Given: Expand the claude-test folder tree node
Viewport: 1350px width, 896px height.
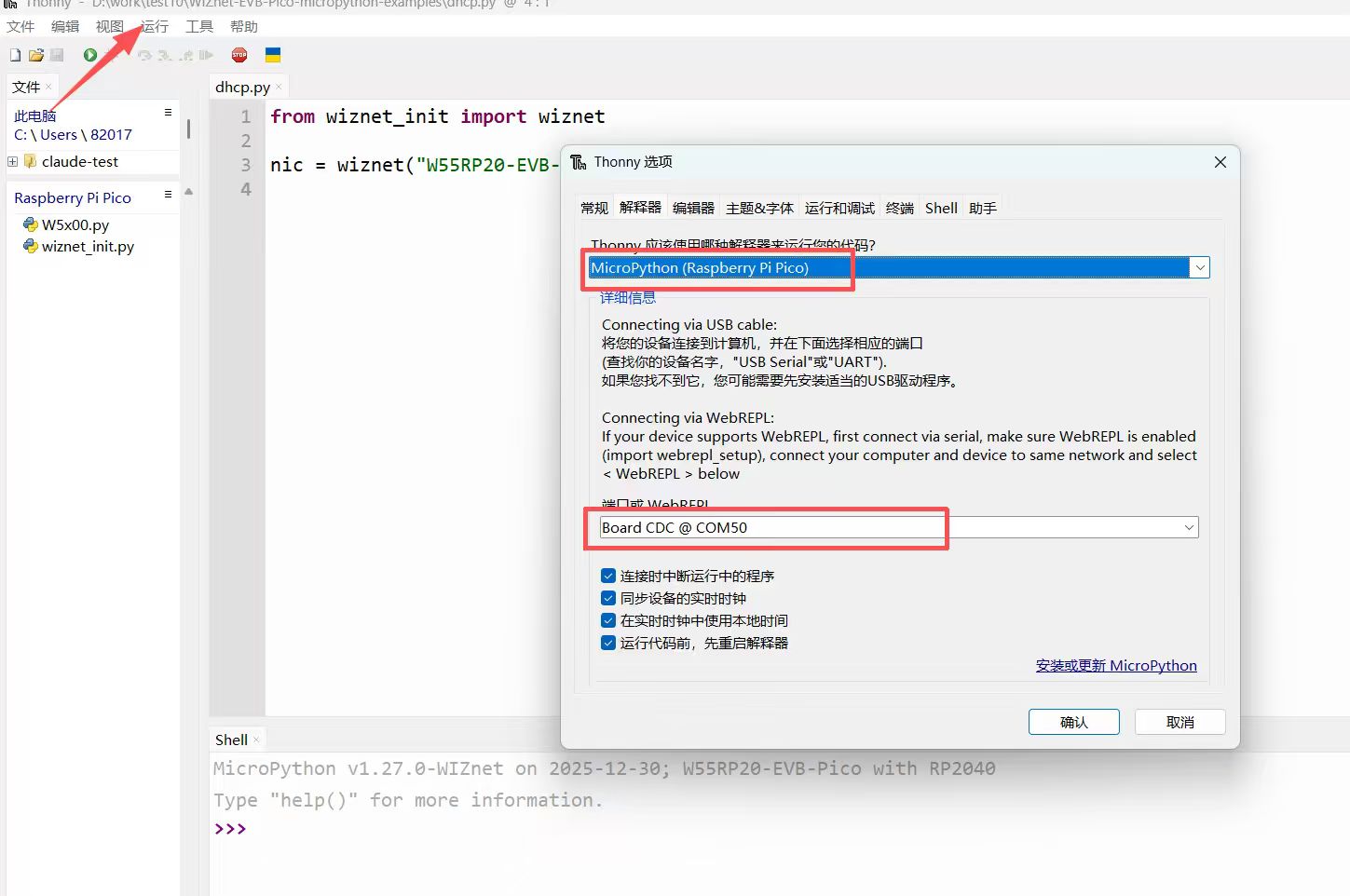Looking at the screenshot, I should tap(12, 162).
